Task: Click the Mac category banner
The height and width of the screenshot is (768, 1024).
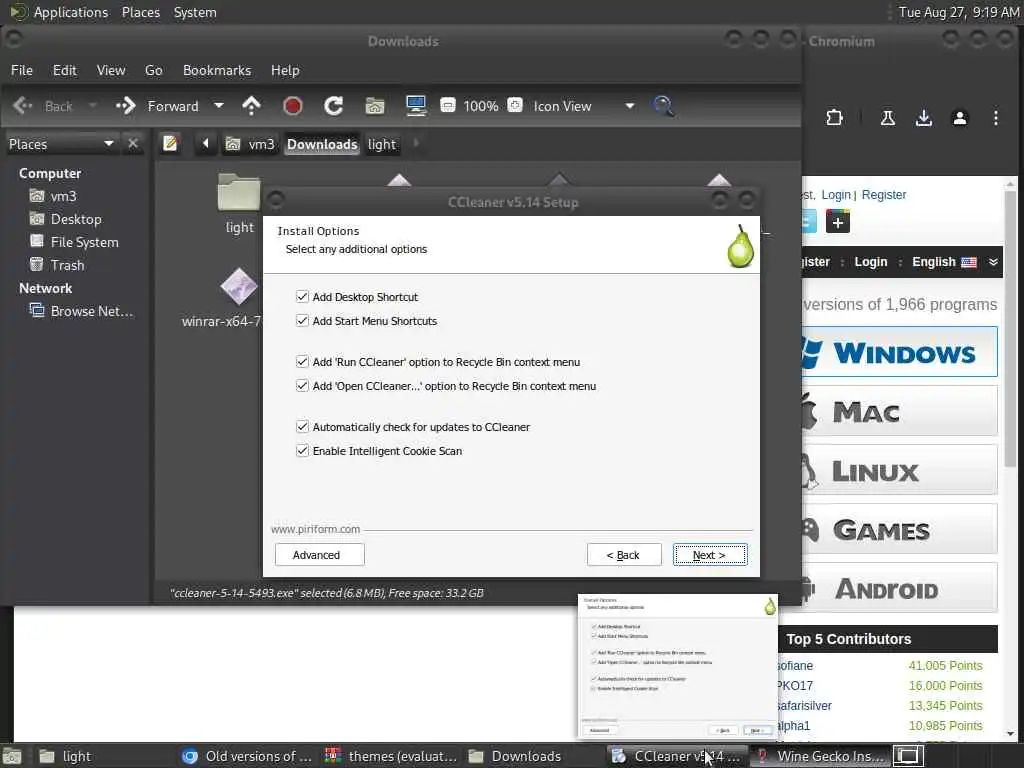Action: coord(900,411)
